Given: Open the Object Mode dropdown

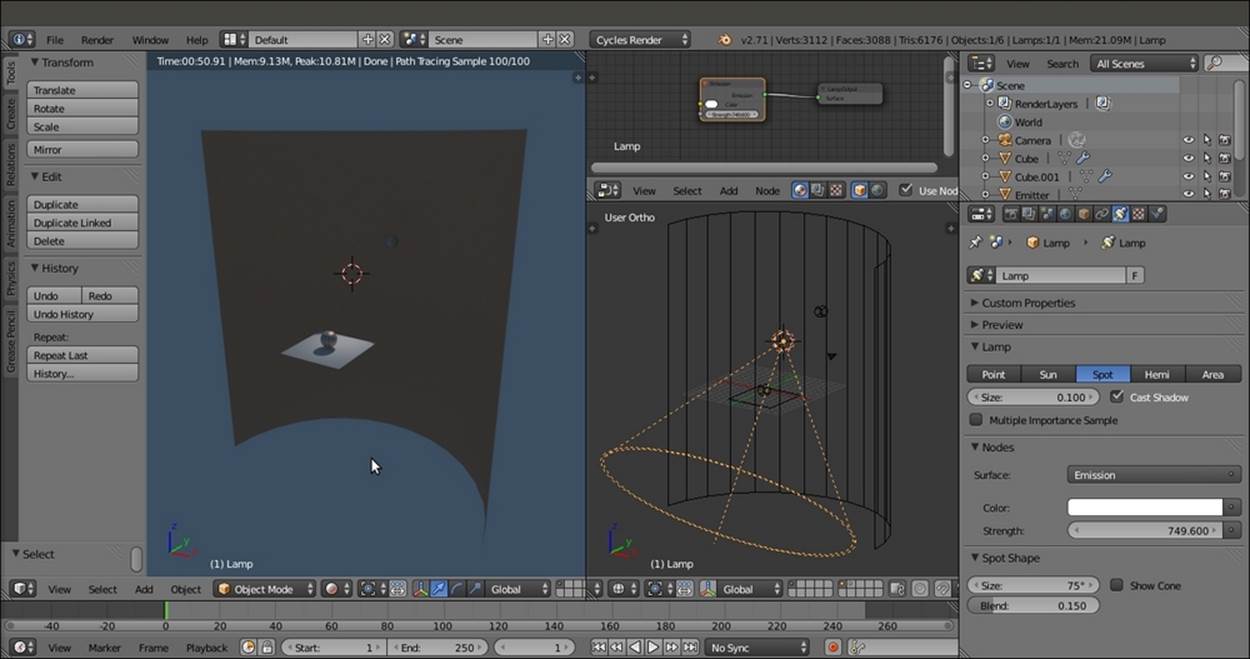Looking at the screenshot, I should [x=264, y=589].
